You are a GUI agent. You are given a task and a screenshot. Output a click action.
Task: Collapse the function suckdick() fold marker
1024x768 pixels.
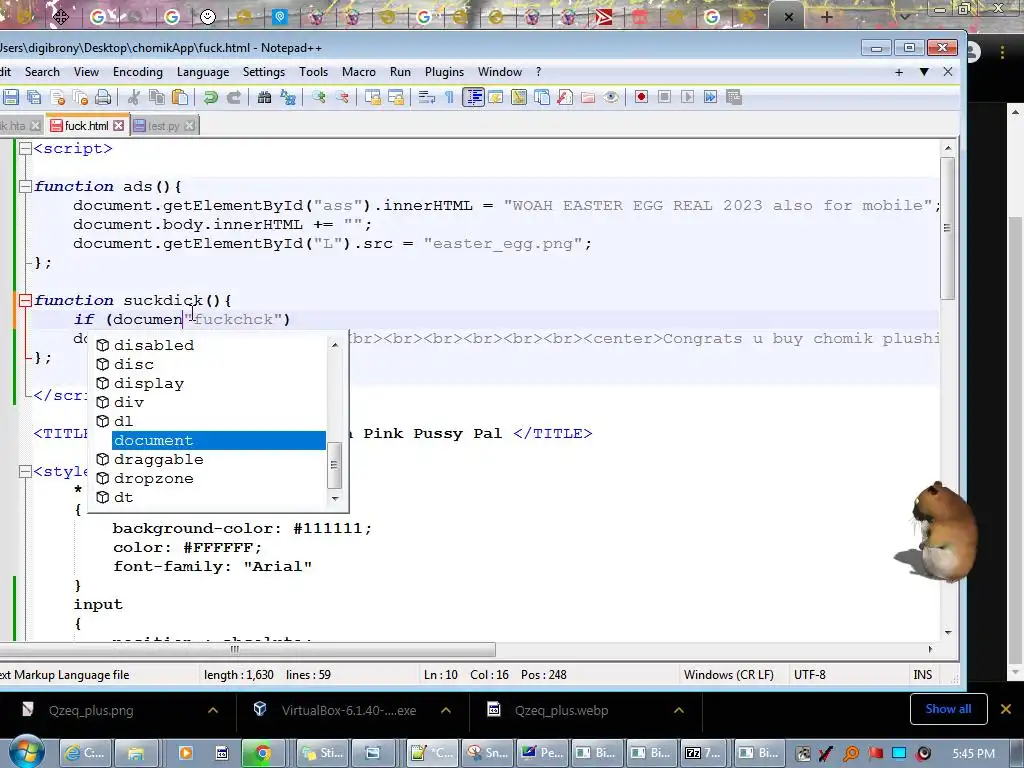point(25,300)
